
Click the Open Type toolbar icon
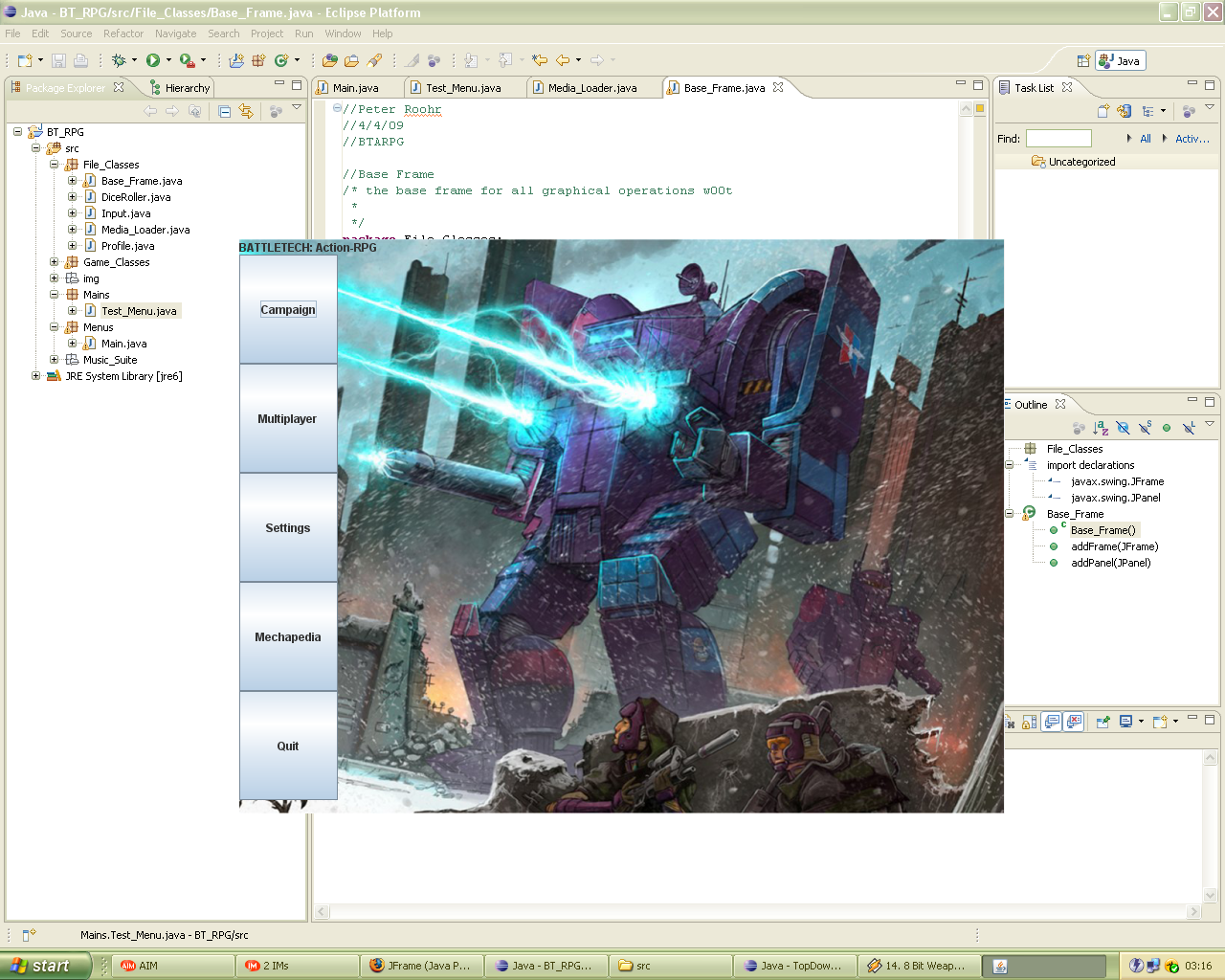[330, 60]
